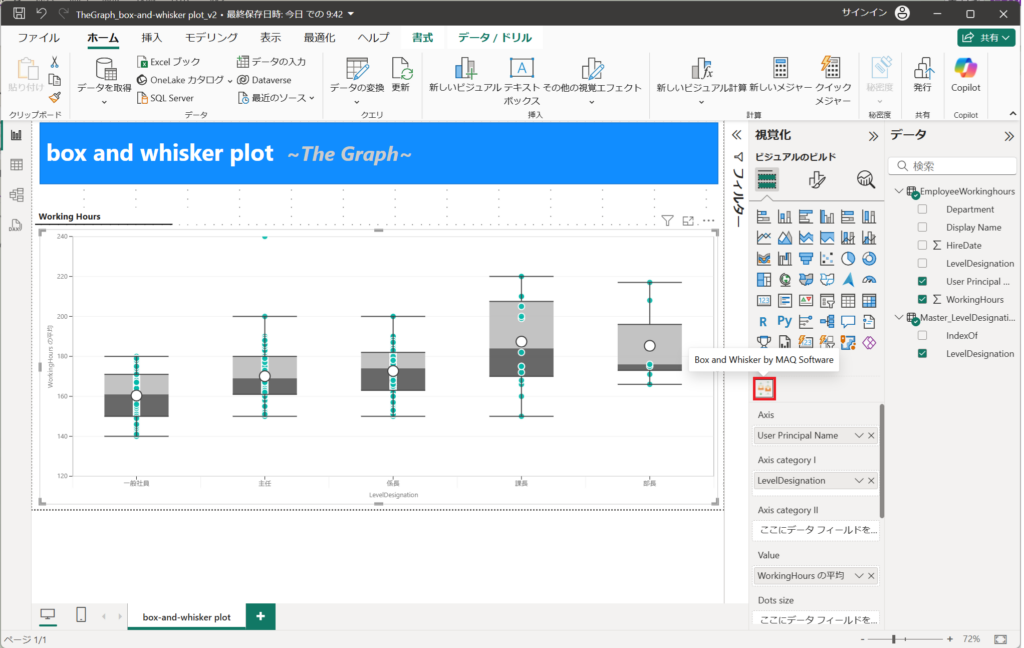Click the filter icon on the visual header
The width and height of the screenshot is (1024, 648).
tap(667, 220)
